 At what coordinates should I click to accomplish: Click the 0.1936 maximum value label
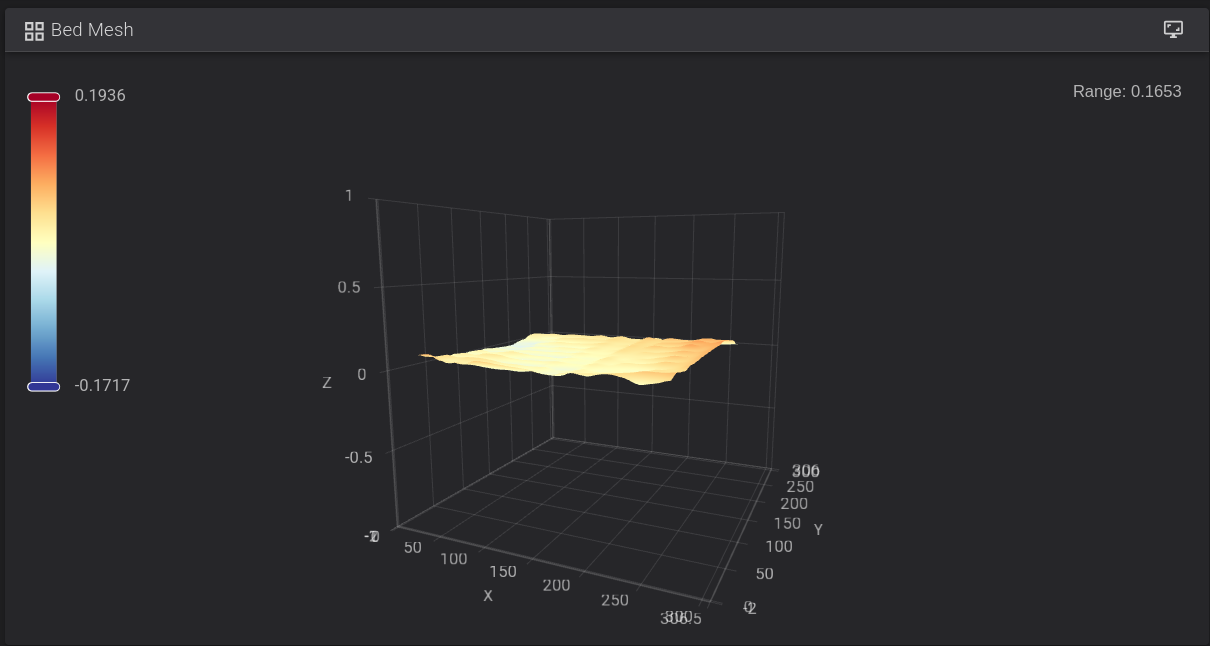click(x=100, y=96)
